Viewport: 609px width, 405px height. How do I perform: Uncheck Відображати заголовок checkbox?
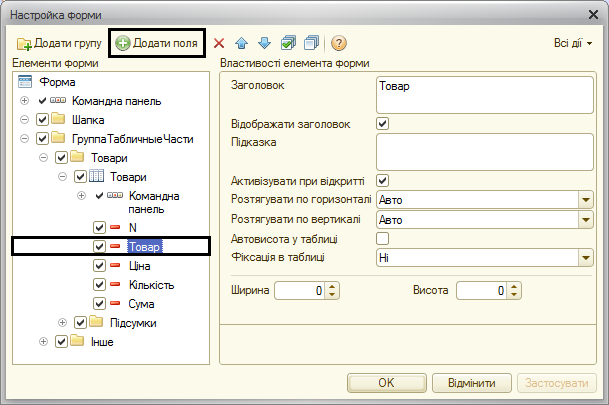[x=383, y=124]
